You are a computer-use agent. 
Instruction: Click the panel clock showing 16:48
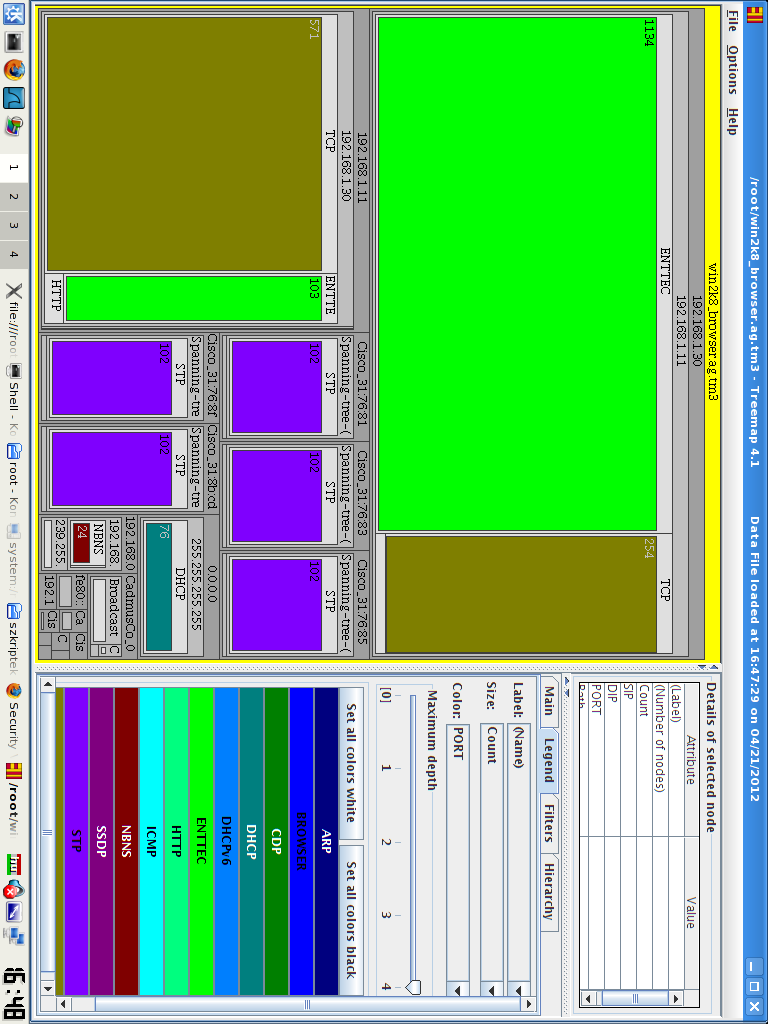coord(14,992)
